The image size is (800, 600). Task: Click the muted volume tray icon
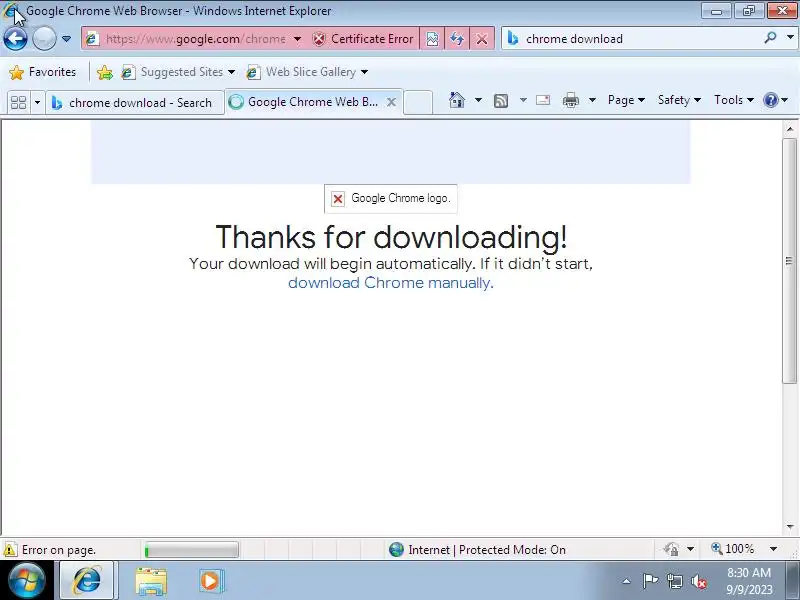[698, 581]
